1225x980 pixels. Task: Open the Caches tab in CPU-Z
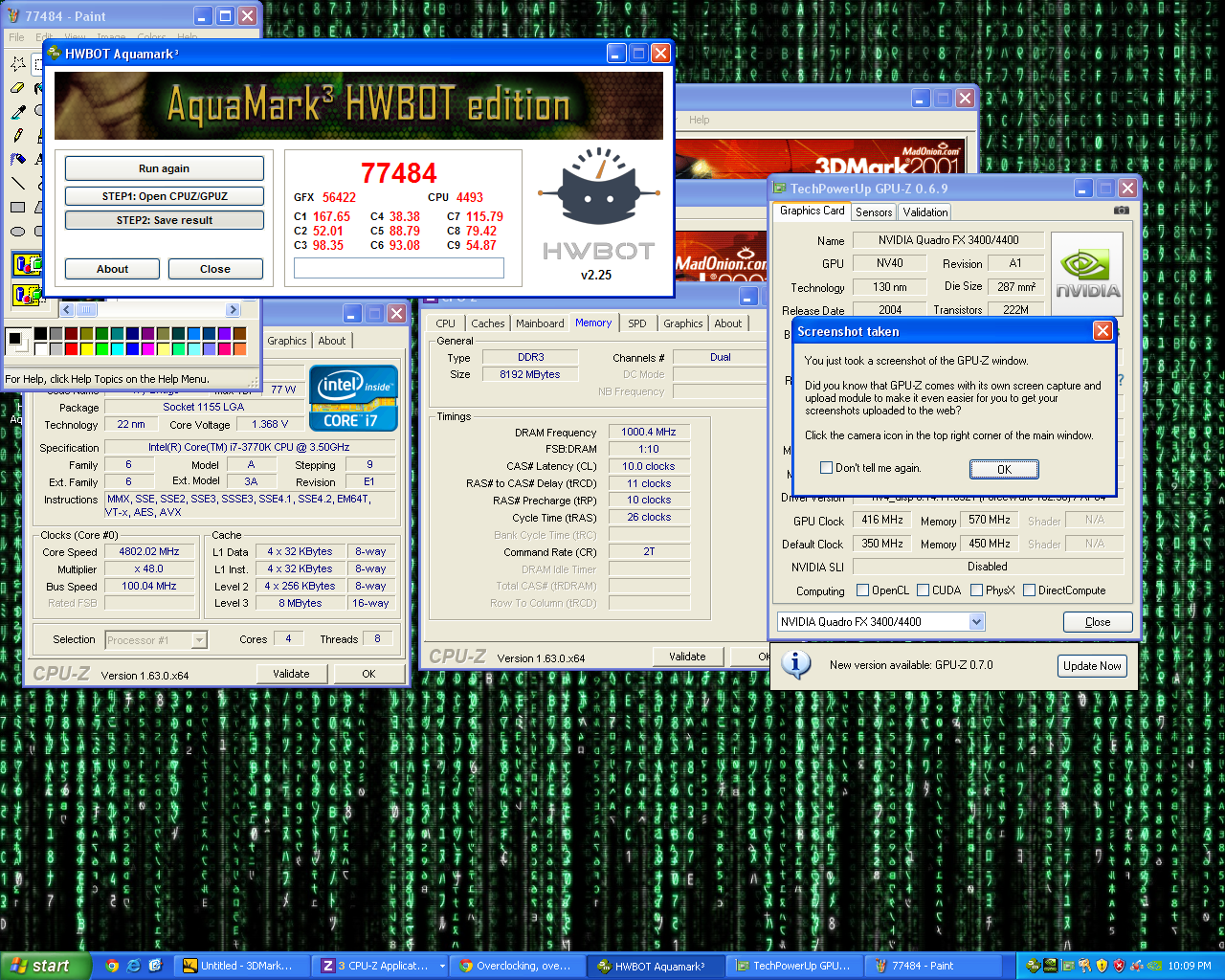click(487, 323)
